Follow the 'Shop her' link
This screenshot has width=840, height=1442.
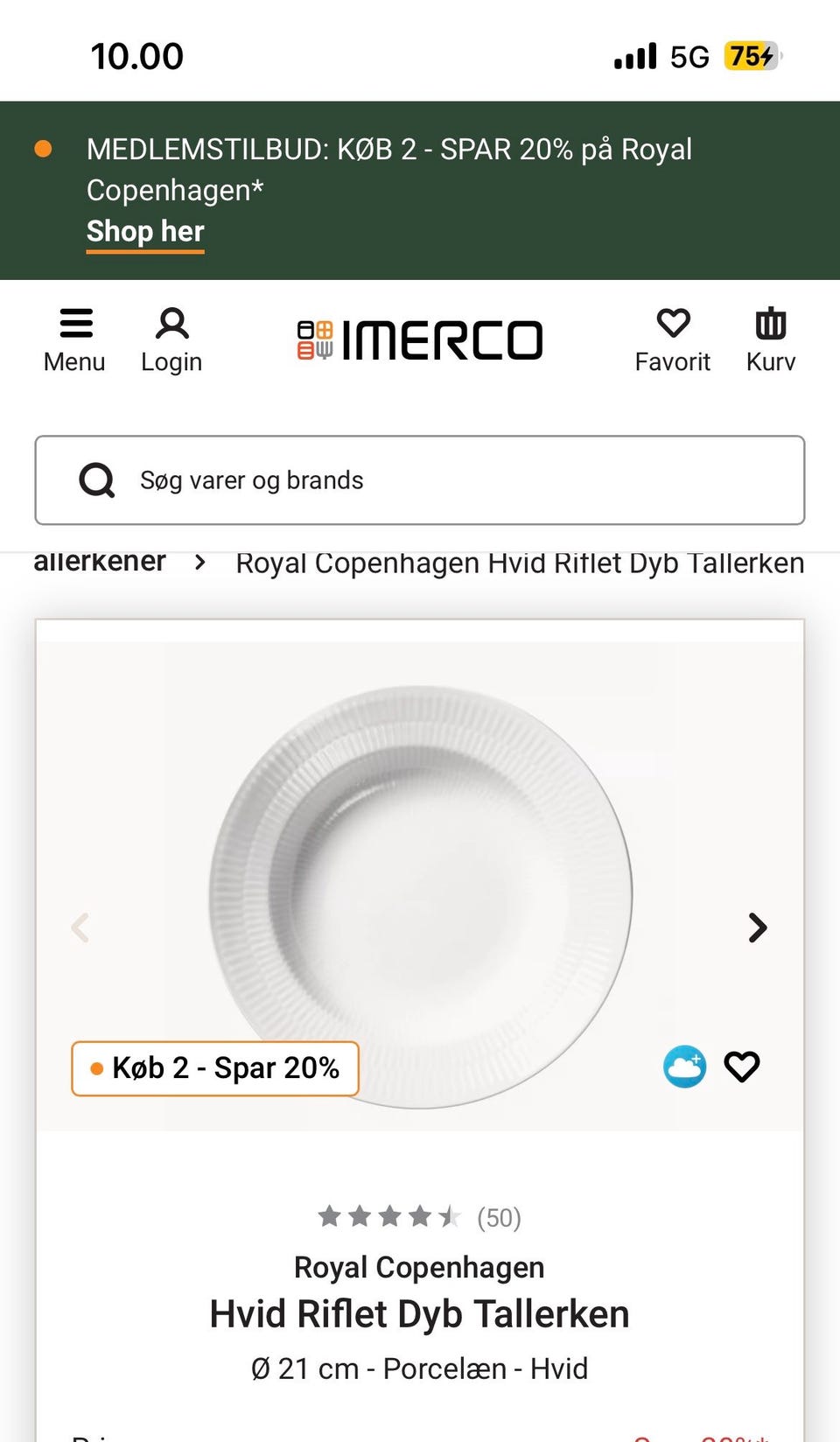[x=145, y=231]
